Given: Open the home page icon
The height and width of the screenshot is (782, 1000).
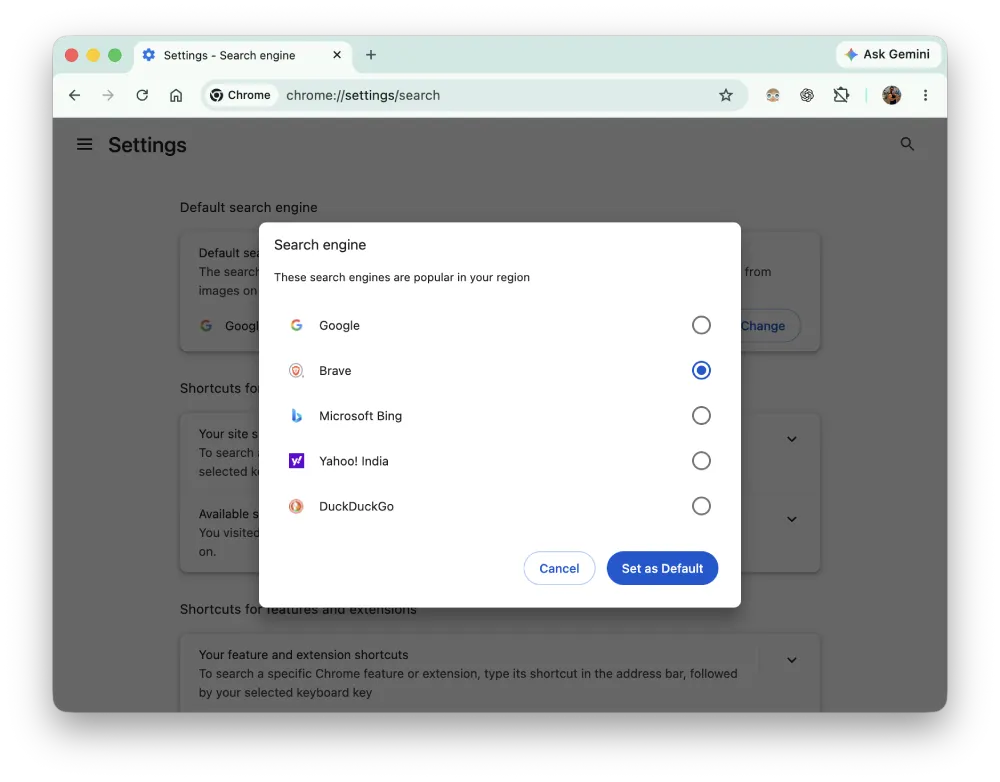Looking at the screenshot, I should coord(176,95).
